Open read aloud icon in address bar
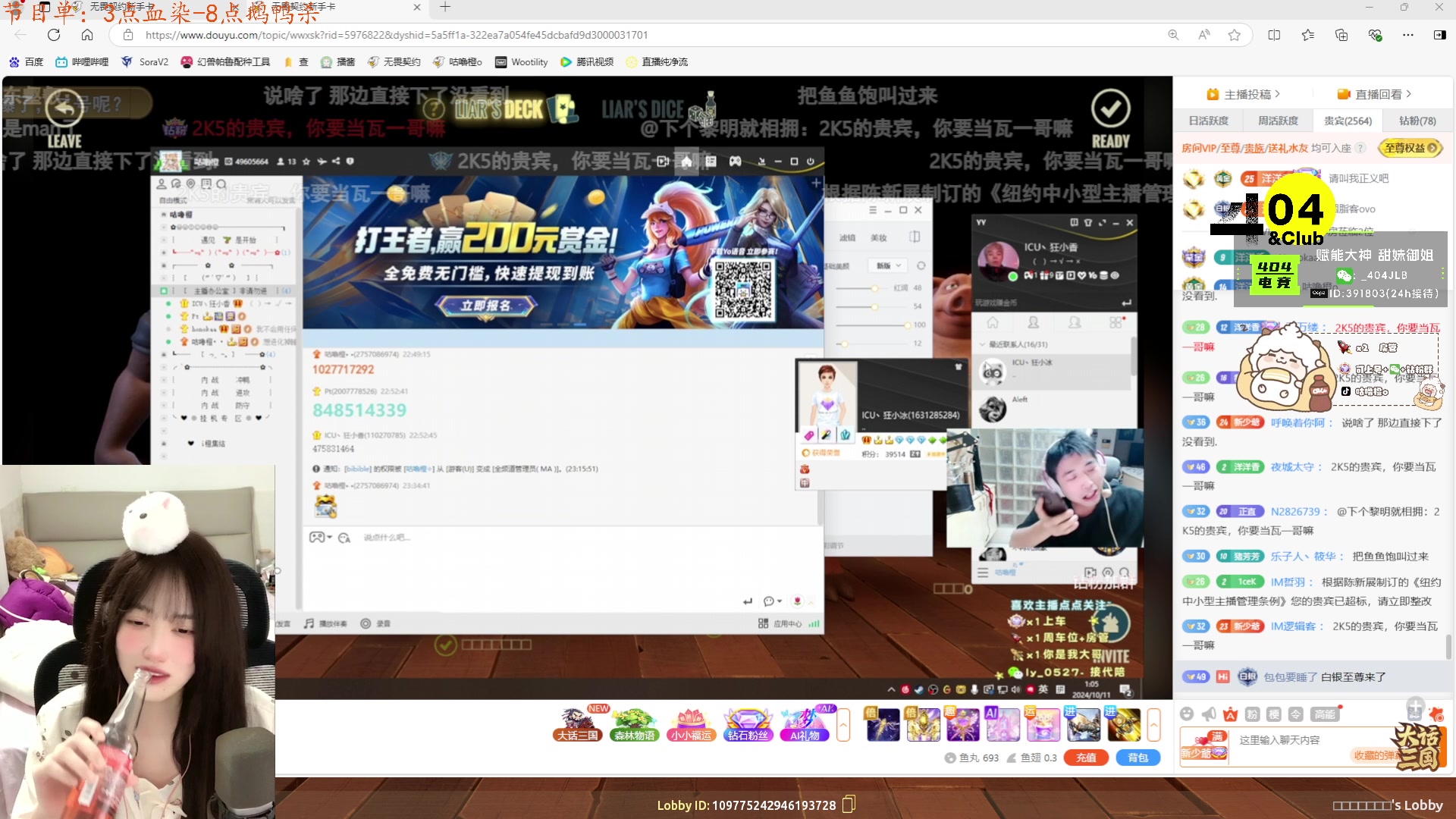The height and width of the screenshot is (819, 1456). (1204, 35)
